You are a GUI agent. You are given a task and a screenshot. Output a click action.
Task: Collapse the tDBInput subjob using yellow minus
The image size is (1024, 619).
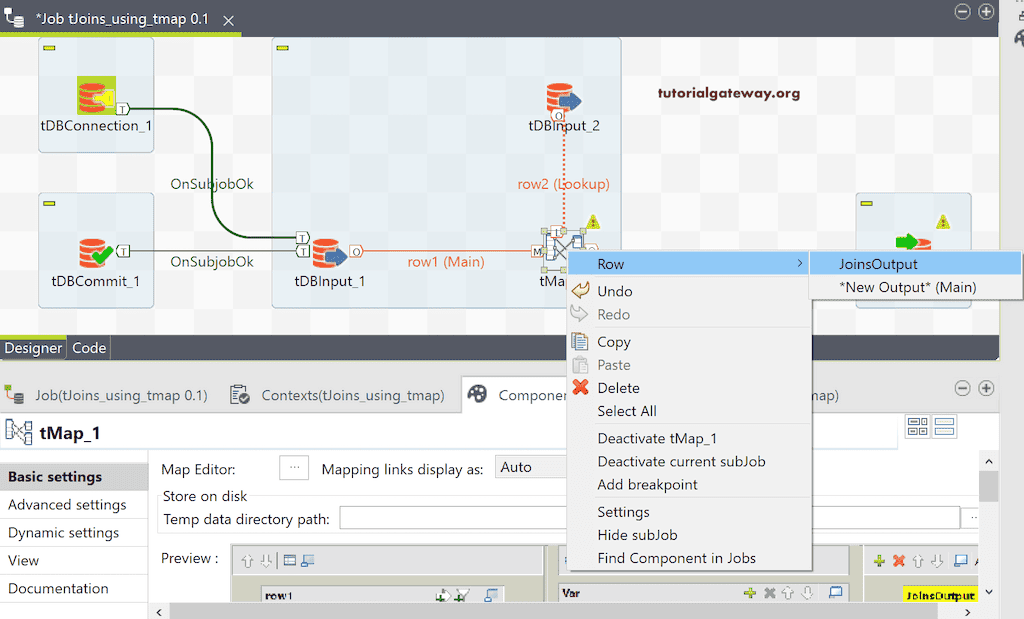(283, 47)
